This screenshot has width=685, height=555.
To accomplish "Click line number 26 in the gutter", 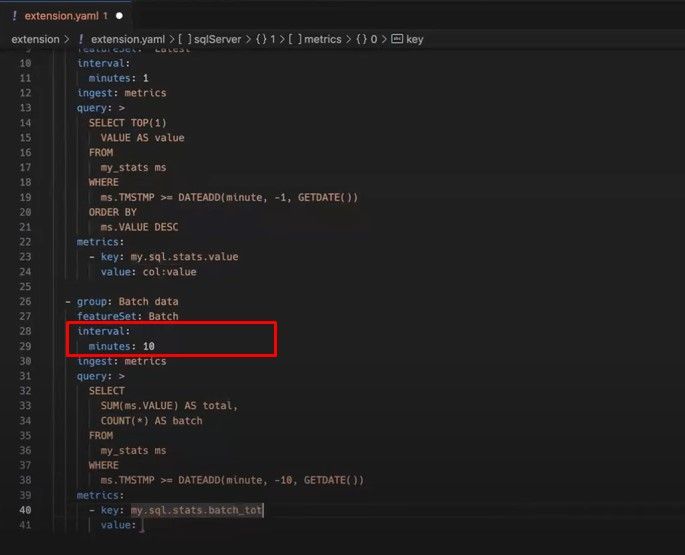I will point(24,301).
